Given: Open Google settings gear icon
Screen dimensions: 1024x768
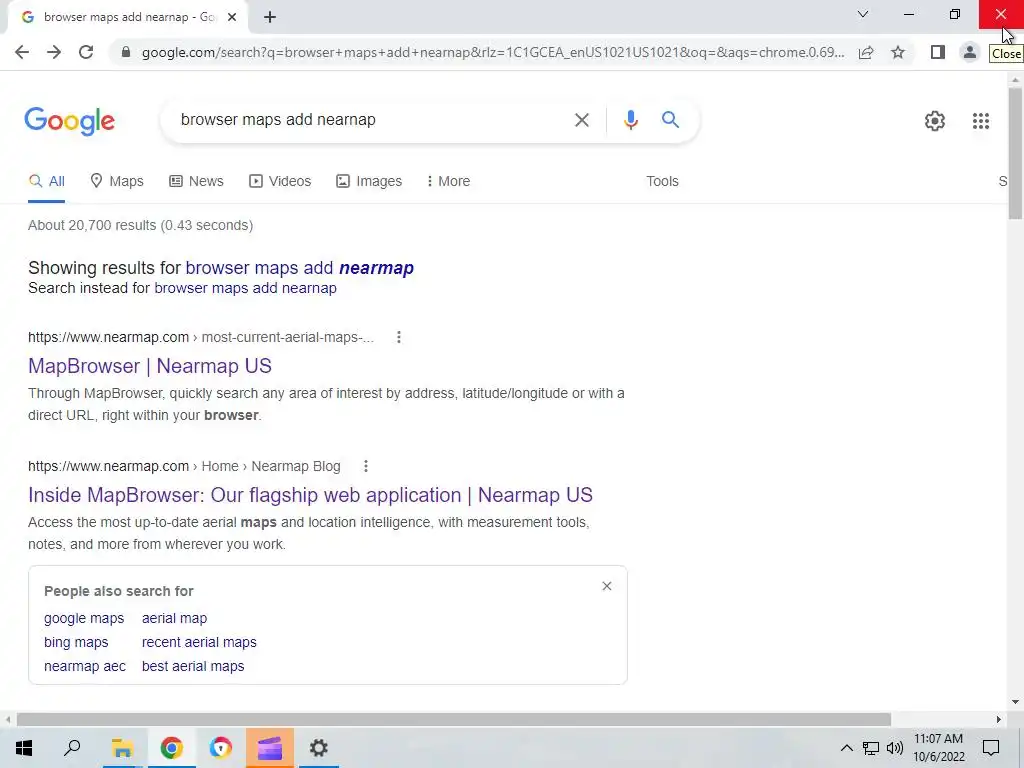Looking at the screenshot, I should pyautogui.click(x=935, y=121).
